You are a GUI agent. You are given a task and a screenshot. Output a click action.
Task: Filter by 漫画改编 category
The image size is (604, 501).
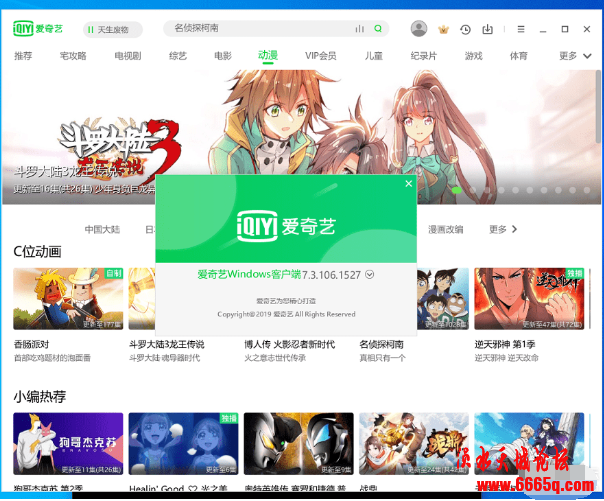[x=445, y=230]
